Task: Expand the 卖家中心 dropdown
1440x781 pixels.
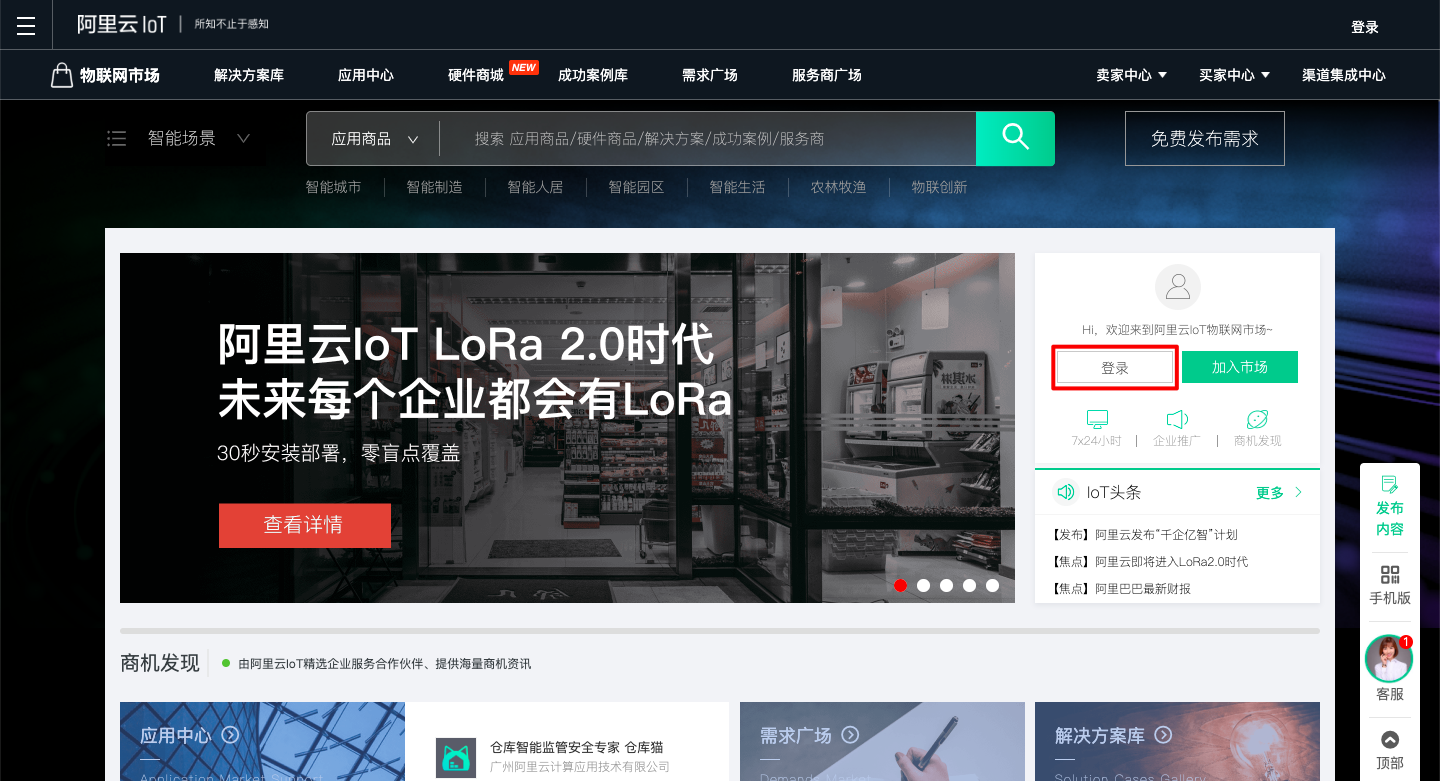Action: pos(1132,75)
